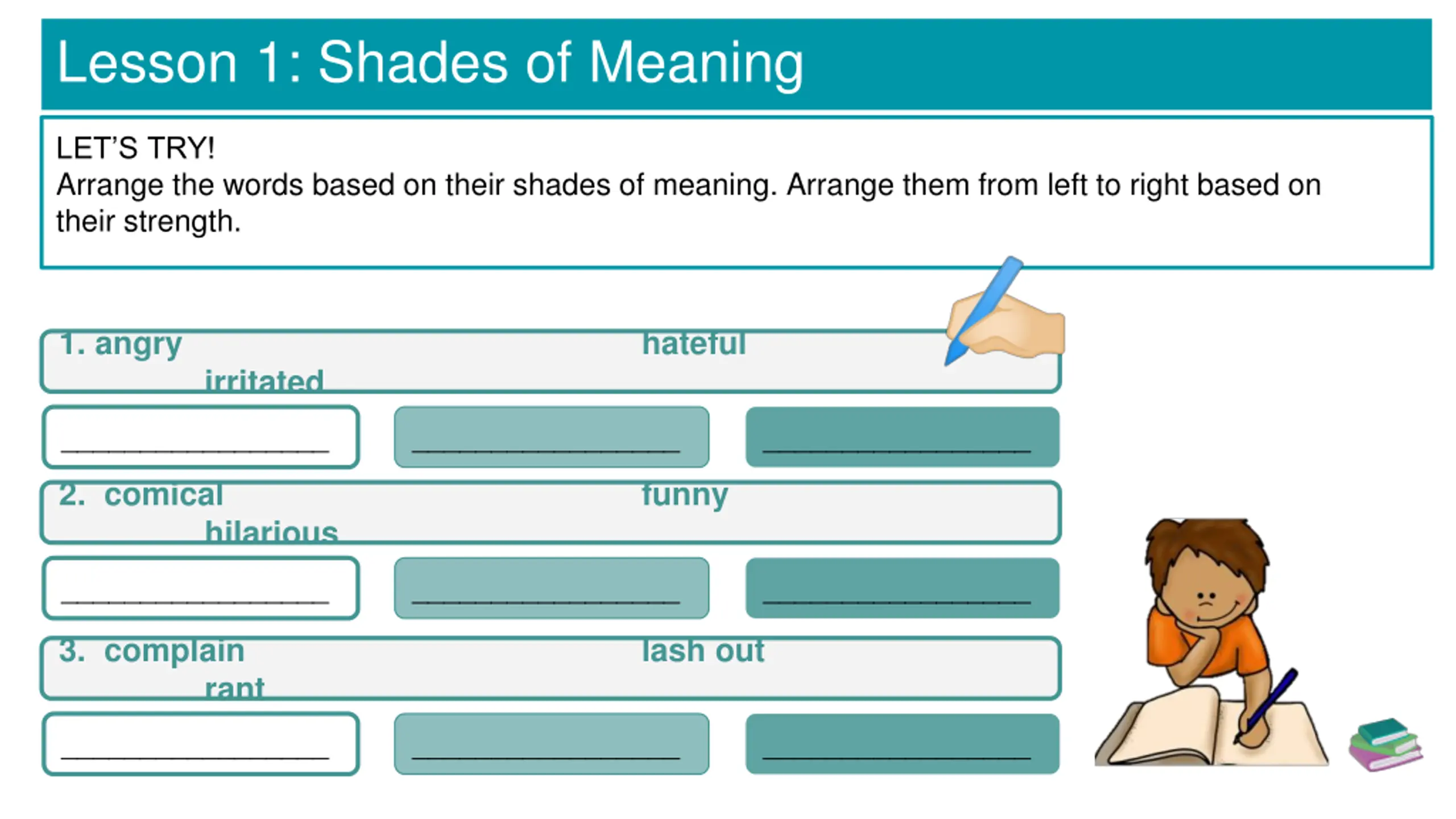Click the light teal answer blank under item 3
Image resolution: width=1456 pixels, height=819 pixels.
[x=552, y=744]
